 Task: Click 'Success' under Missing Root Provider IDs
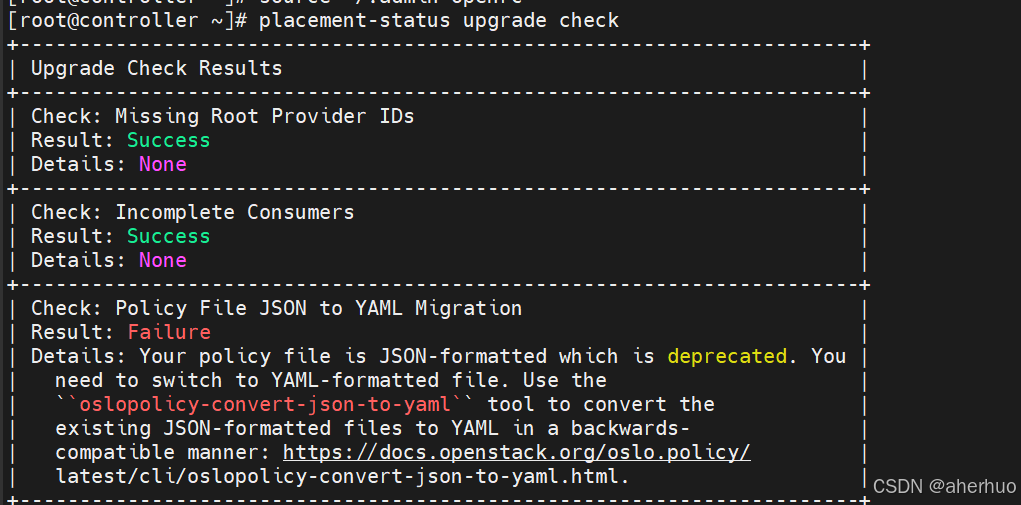(169, 141)
